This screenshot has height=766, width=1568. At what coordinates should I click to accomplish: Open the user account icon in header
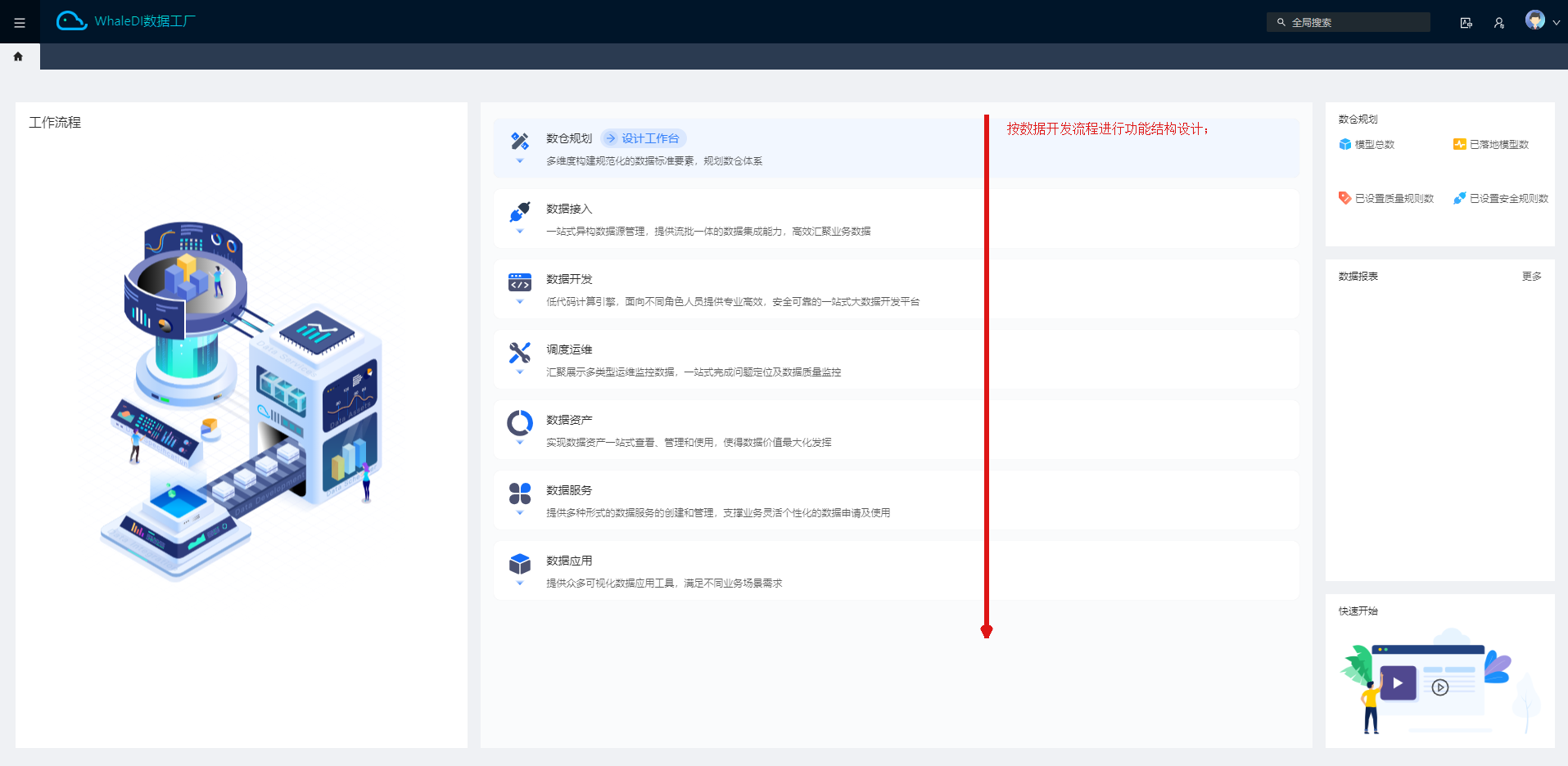1498,23
